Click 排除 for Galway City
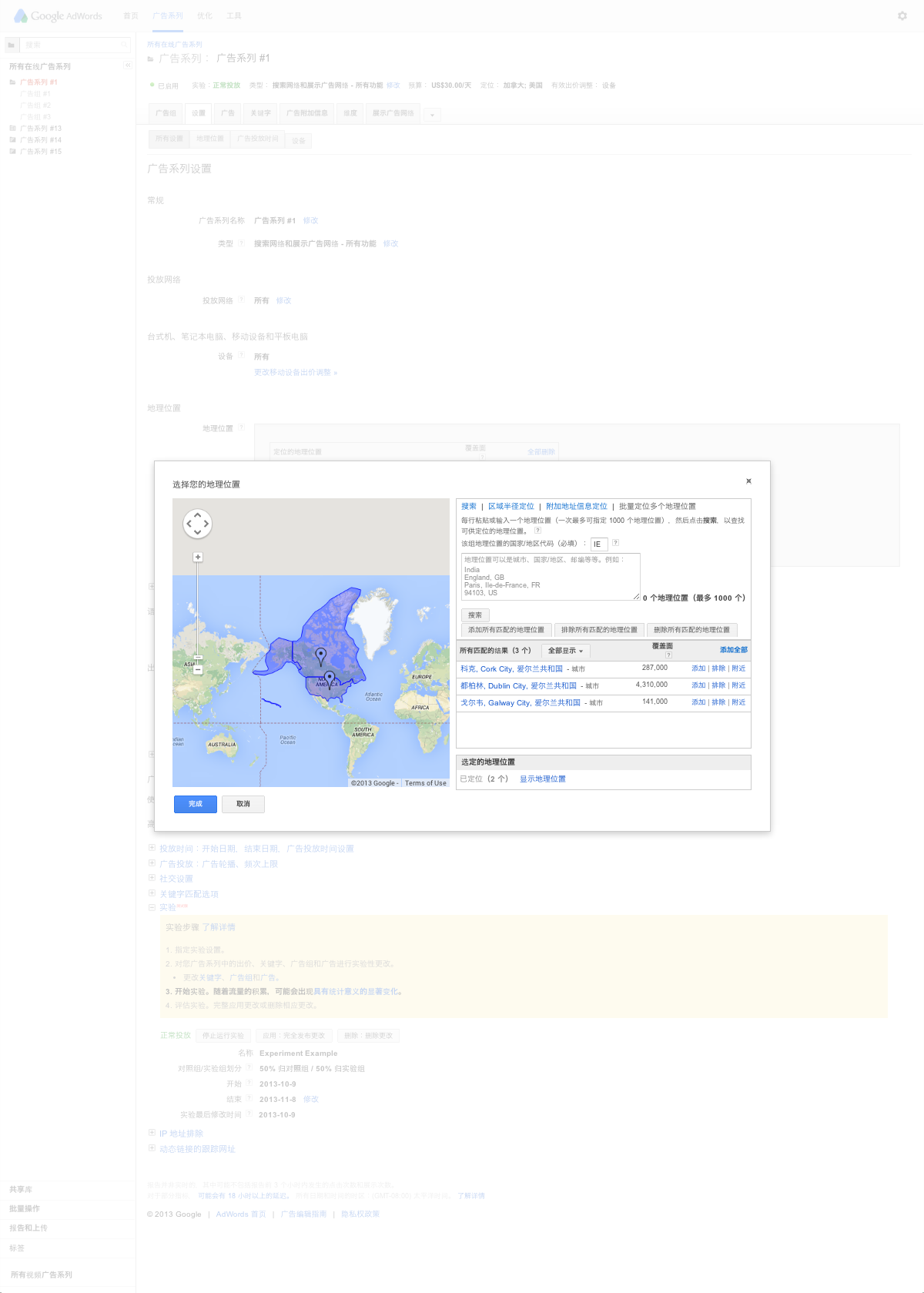Screen dimensions: 924x1293 pos(718,702)
